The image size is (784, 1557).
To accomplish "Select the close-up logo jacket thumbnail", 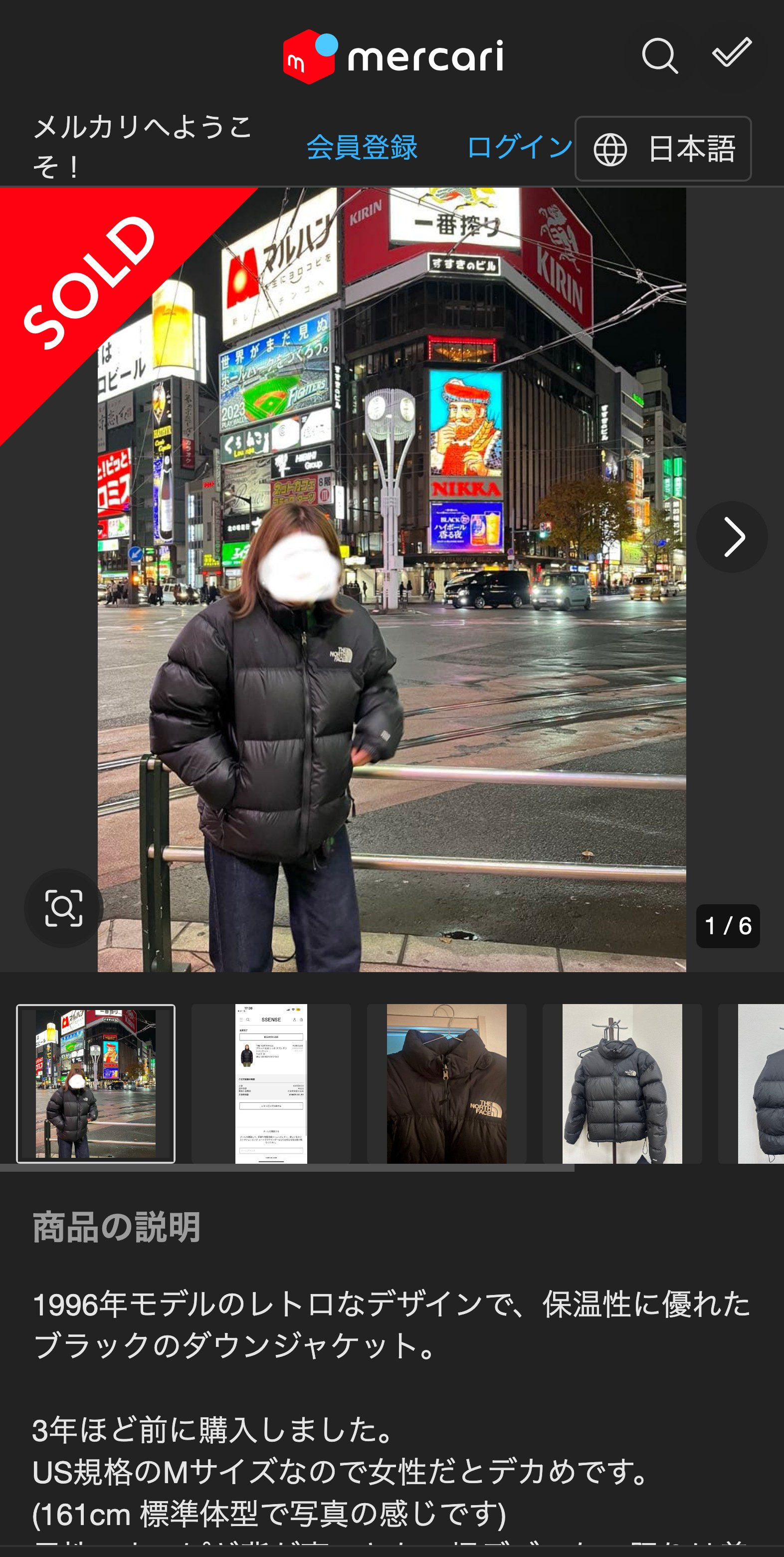I will [447, 1084].
